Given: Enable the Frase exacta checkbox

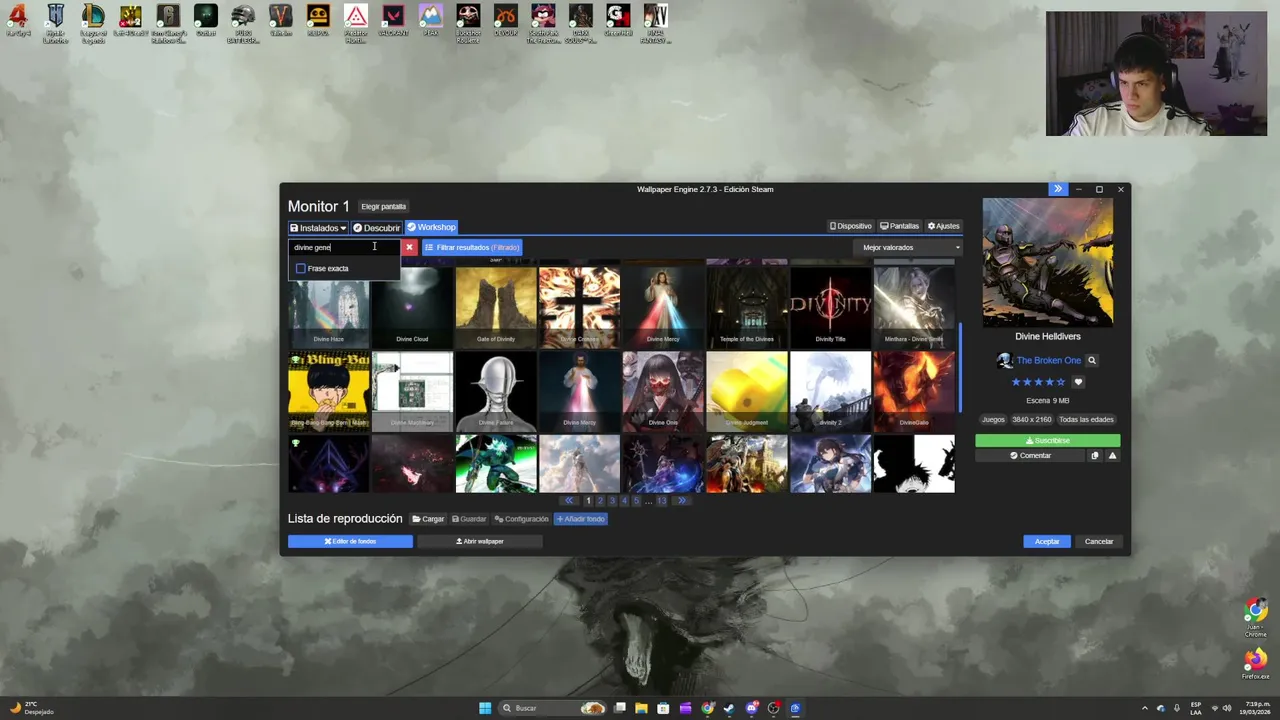Looking at the screenshot, I should (301, 269).
